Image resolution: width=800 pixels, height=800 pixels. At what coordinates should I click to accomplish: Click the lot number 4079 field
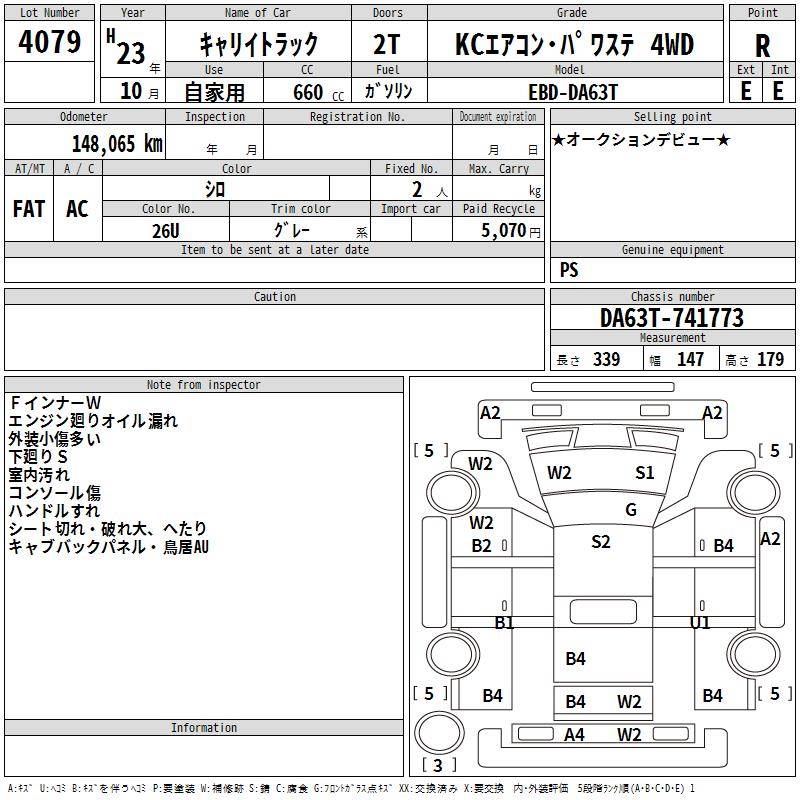click(x=49, y=42)
